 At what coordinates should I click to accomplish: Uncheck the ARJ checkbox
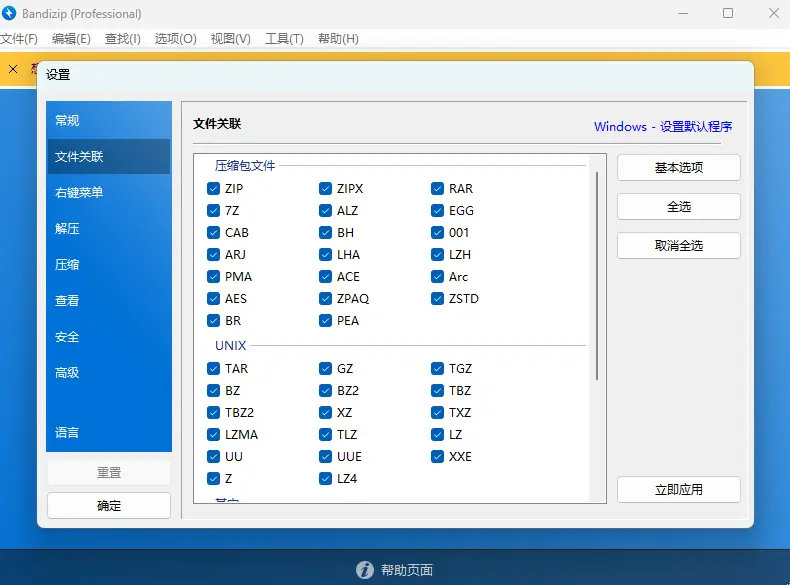(213, 254)
